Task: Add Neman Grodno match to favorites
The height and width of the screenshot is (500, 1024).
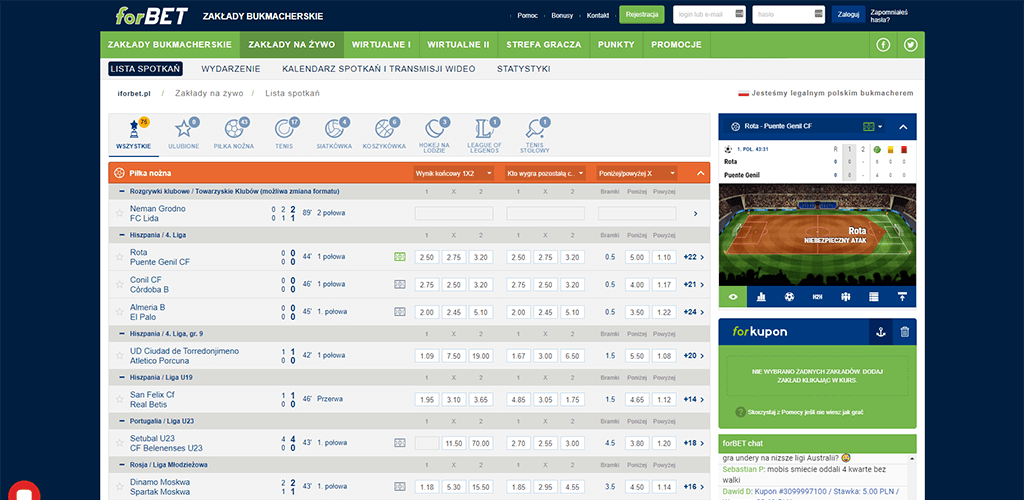Action: (x=119, y=214)
